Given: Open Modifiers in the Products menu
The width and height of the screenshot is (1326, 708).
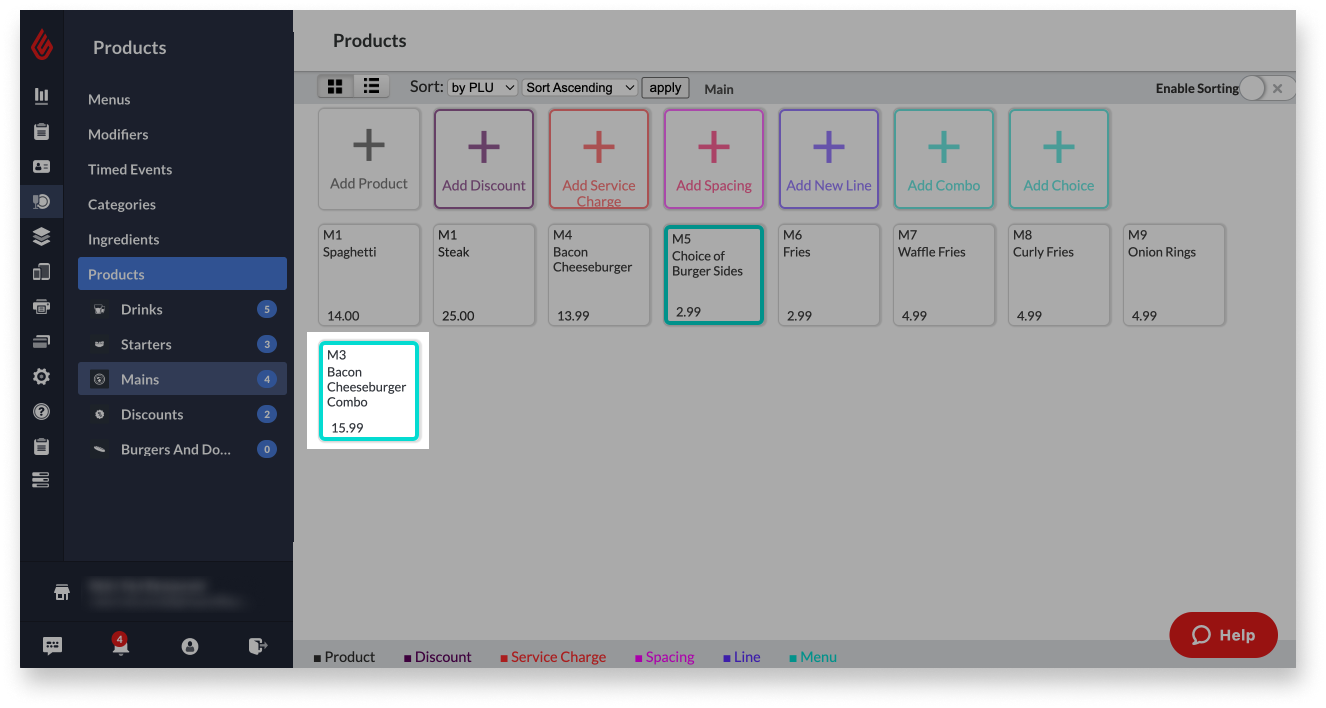Looking at the screenshot, I should click(118, 135).
